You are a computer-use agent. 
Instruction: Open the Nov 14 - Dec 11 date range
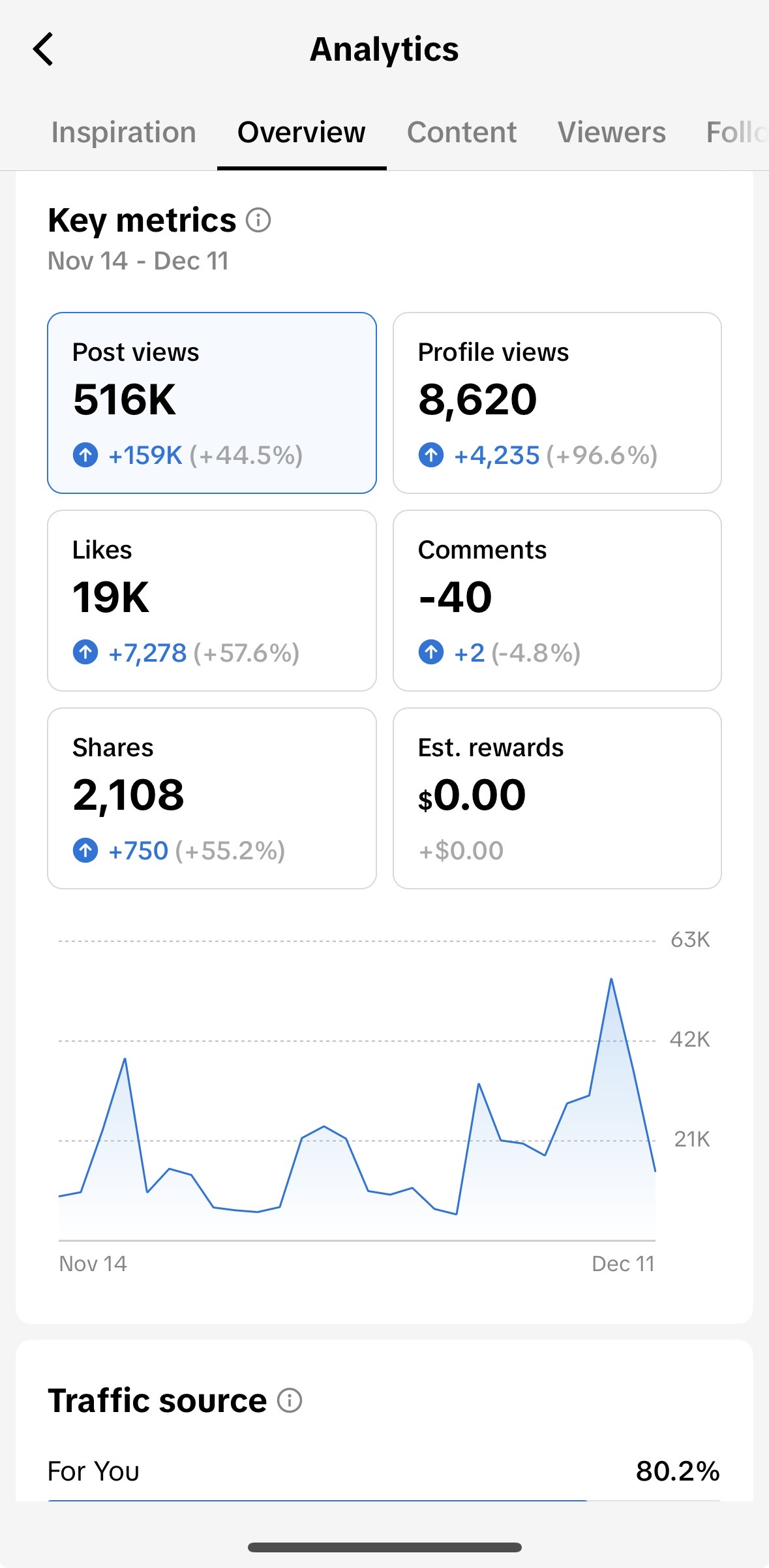pos(138,261)
